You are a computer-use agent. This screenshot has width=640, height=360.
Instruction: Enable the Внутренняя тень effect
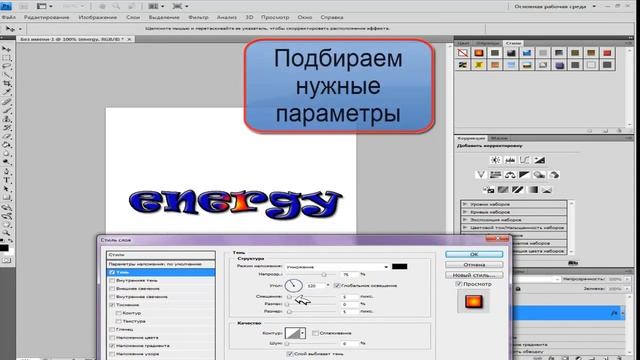click(112, 281)
